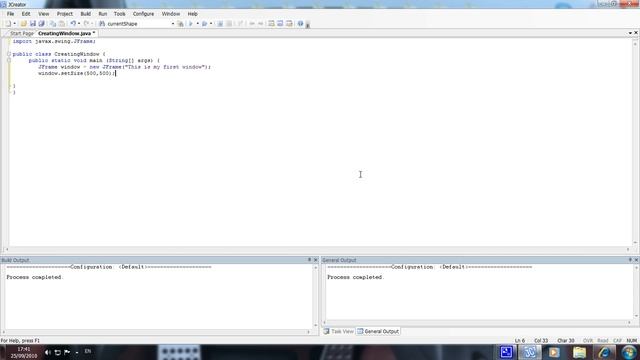640x360 pixels.
Task: Expand the Undo history dropdown arrow
Action: point(79,24)
